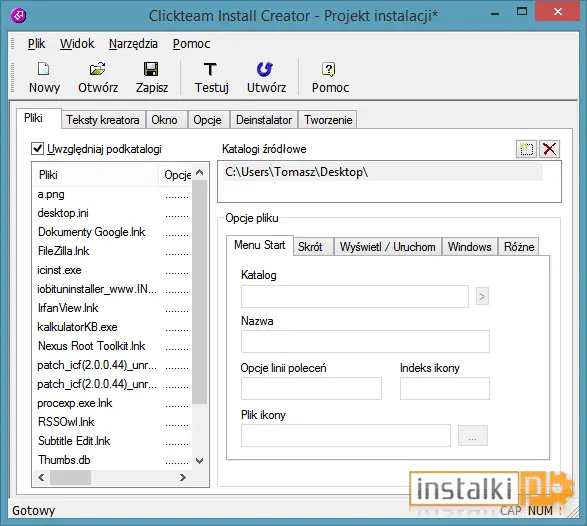Click horizontal scroll right arrow
Screen dimensions: 587x526
[x=183, y=477]
